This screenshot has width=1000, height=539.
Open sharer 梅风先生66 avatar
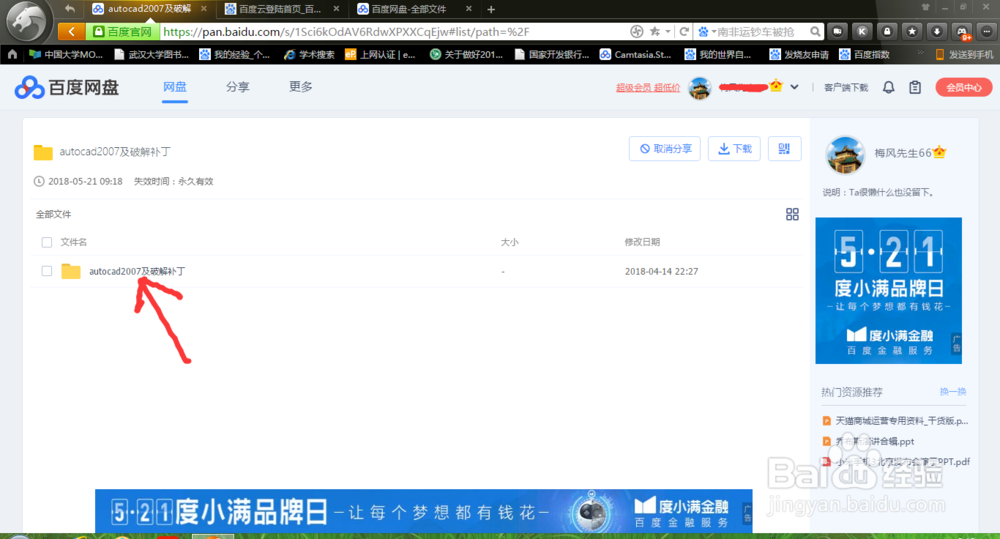click(x=845, y=154)
